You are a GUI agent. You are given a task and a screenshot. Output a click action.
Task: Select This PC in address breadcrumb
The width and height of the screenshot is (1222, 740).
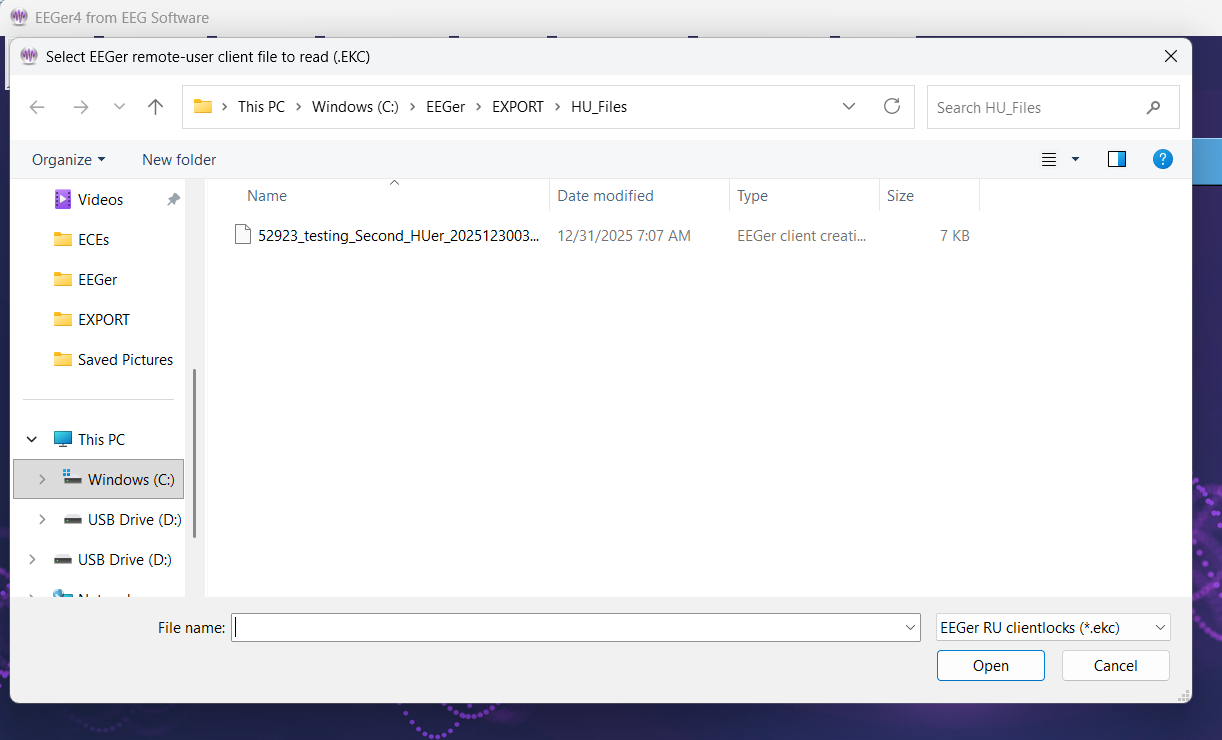click(x=261, y=107)
